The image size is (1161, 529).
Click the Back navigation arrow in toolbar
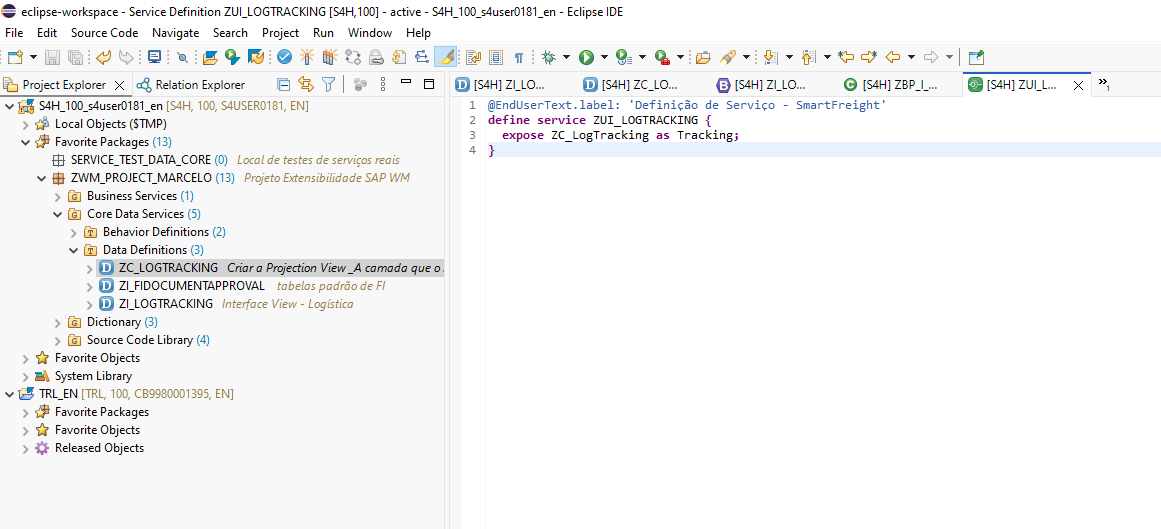coord(893,57)
